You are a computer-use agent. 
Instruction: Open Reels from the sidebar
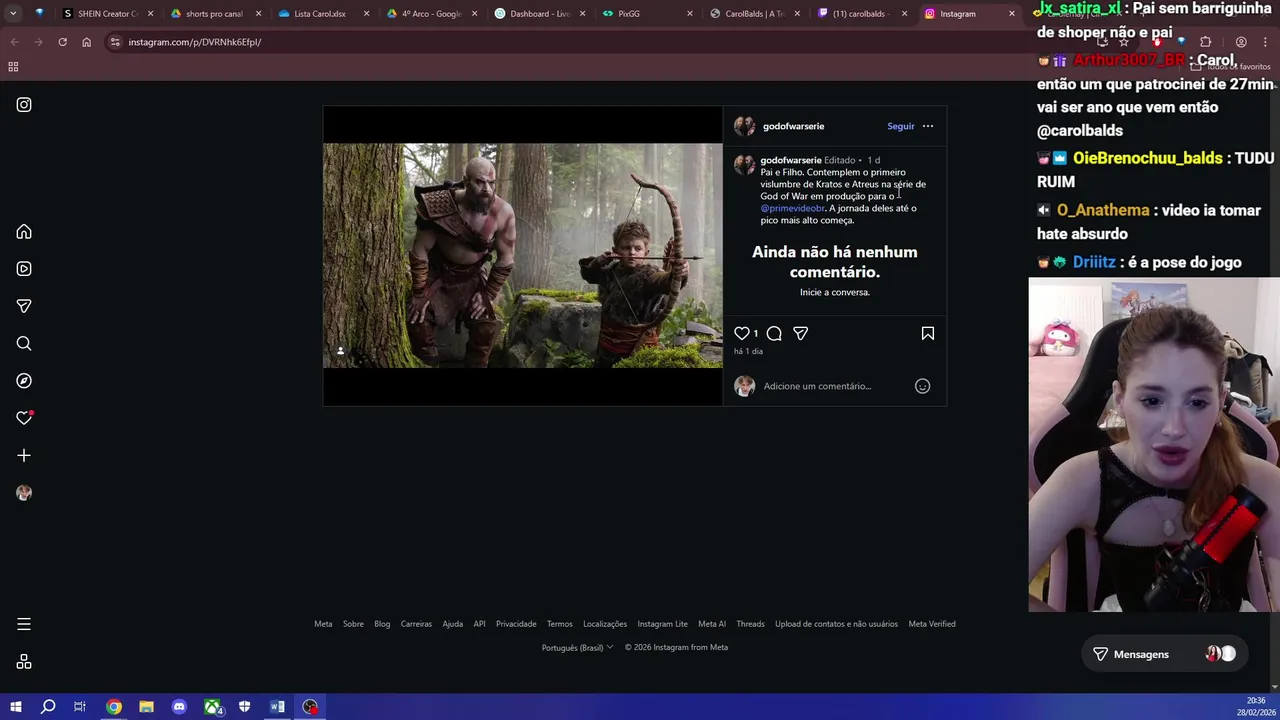coord(24,269)
